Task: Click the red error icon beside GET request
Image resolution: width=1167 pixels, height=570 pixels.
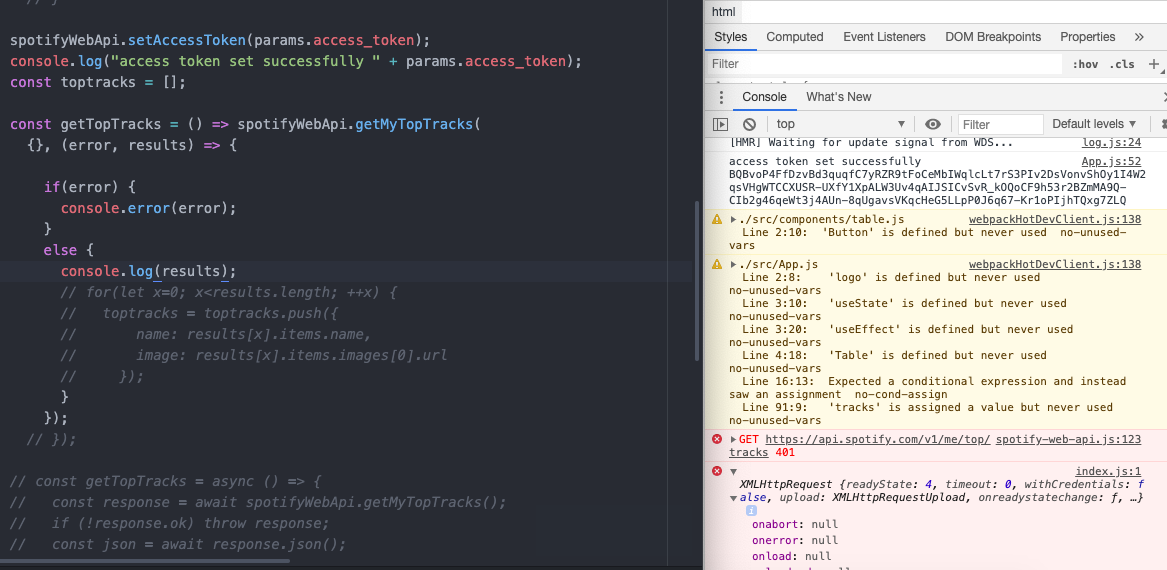Action: pyautogui.click(x=717, y=439)
